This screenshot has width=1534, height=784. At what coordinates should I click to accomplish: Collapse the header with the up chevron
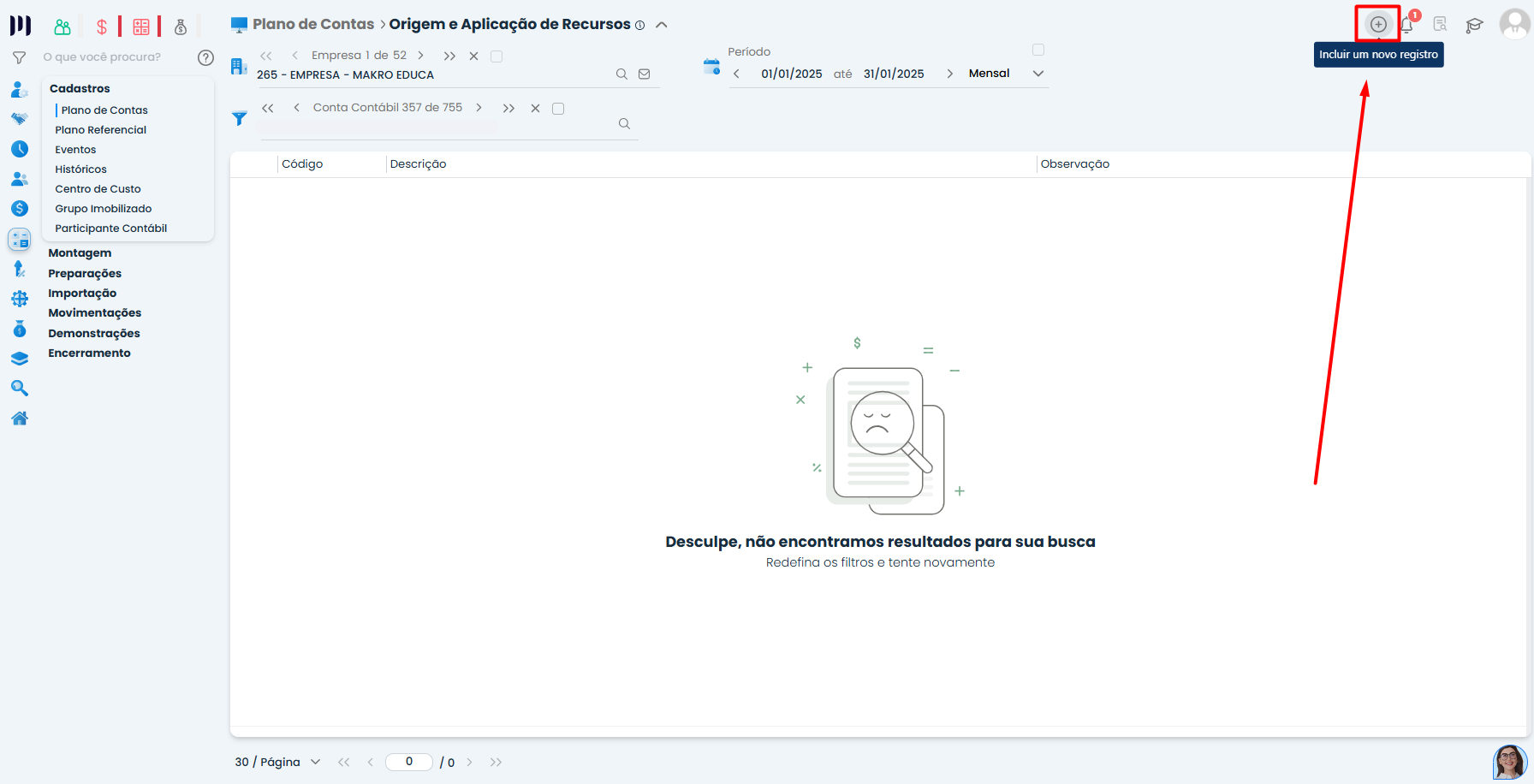tap(662, 25)
